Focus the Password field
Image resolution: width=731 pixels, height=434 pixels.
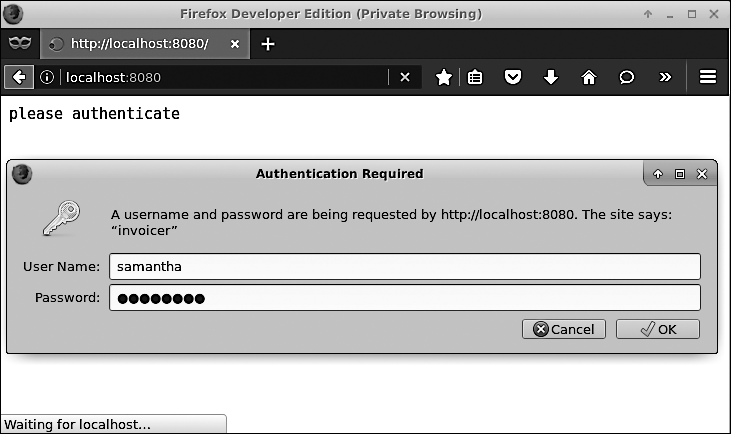tap(405, 297)
